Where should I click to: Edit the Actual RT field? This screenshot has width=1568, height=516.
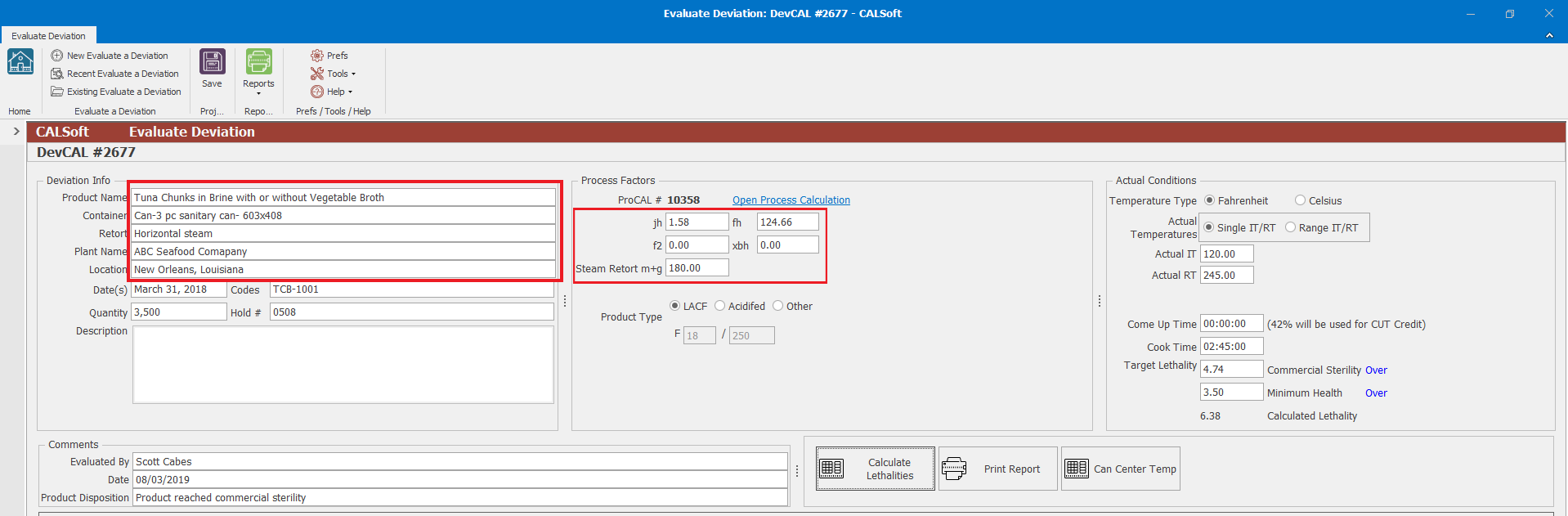point(1226,275)
